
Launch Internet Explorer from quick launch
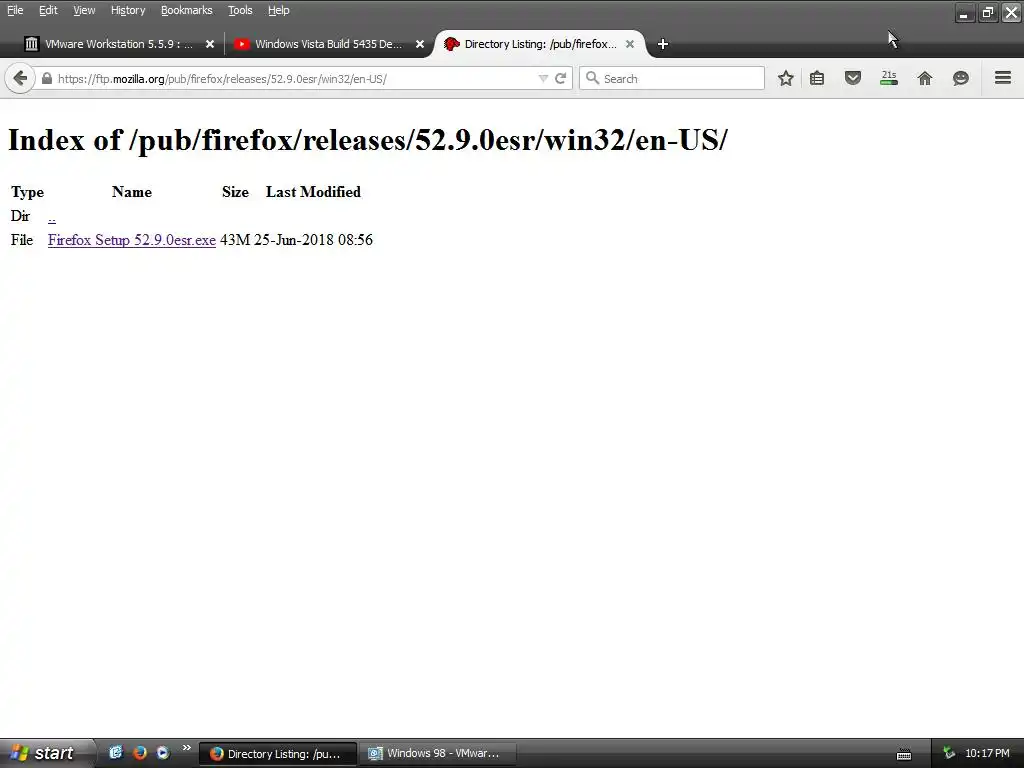116,752
